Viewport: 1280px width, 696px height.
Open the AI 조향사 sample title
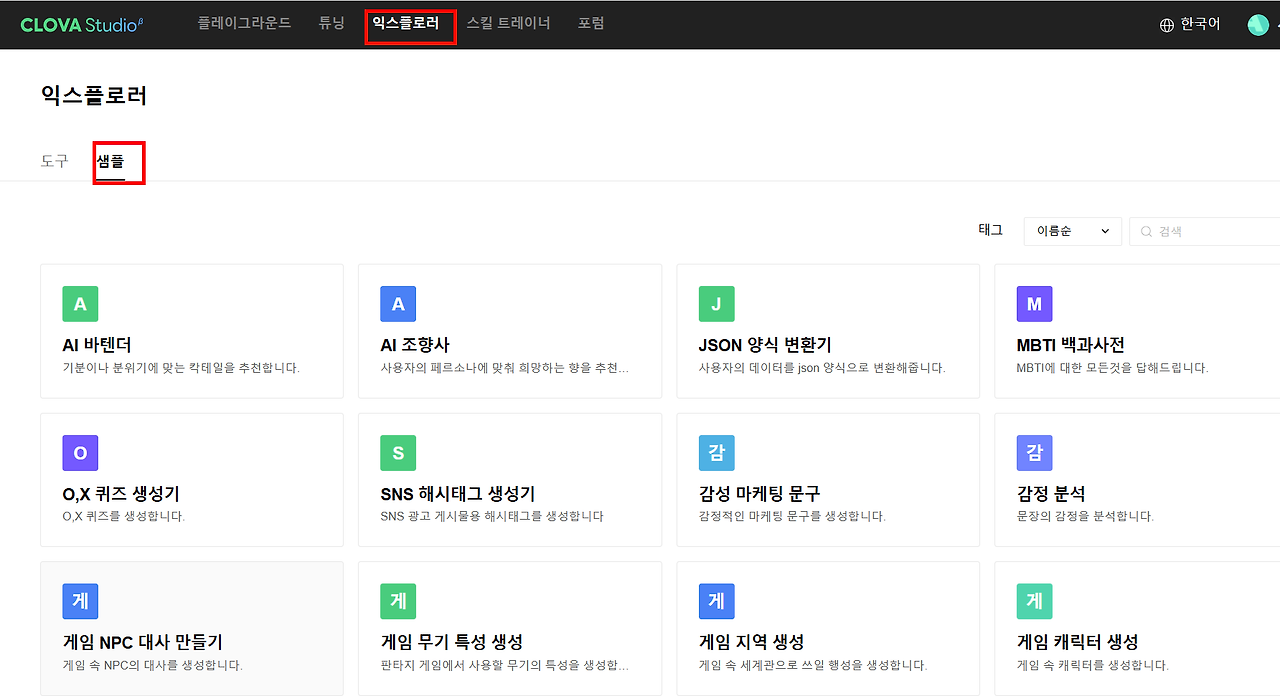coord(415,345)
